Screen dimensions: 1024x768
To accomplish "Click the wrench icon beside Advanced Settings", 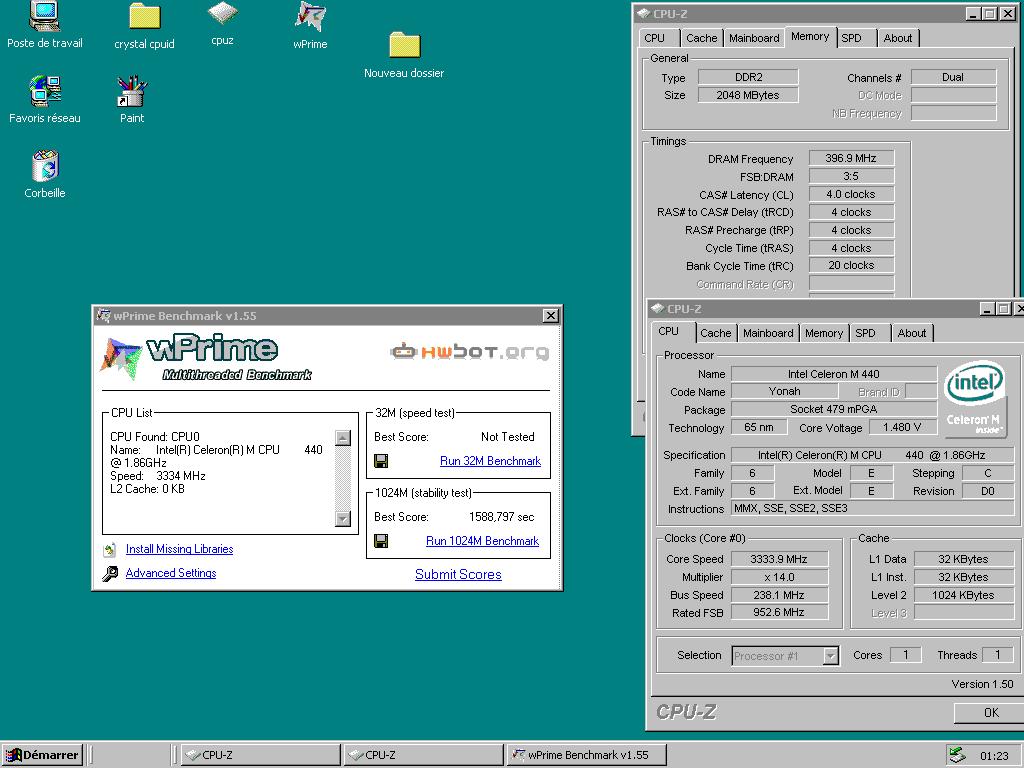I will coord(110,573).
